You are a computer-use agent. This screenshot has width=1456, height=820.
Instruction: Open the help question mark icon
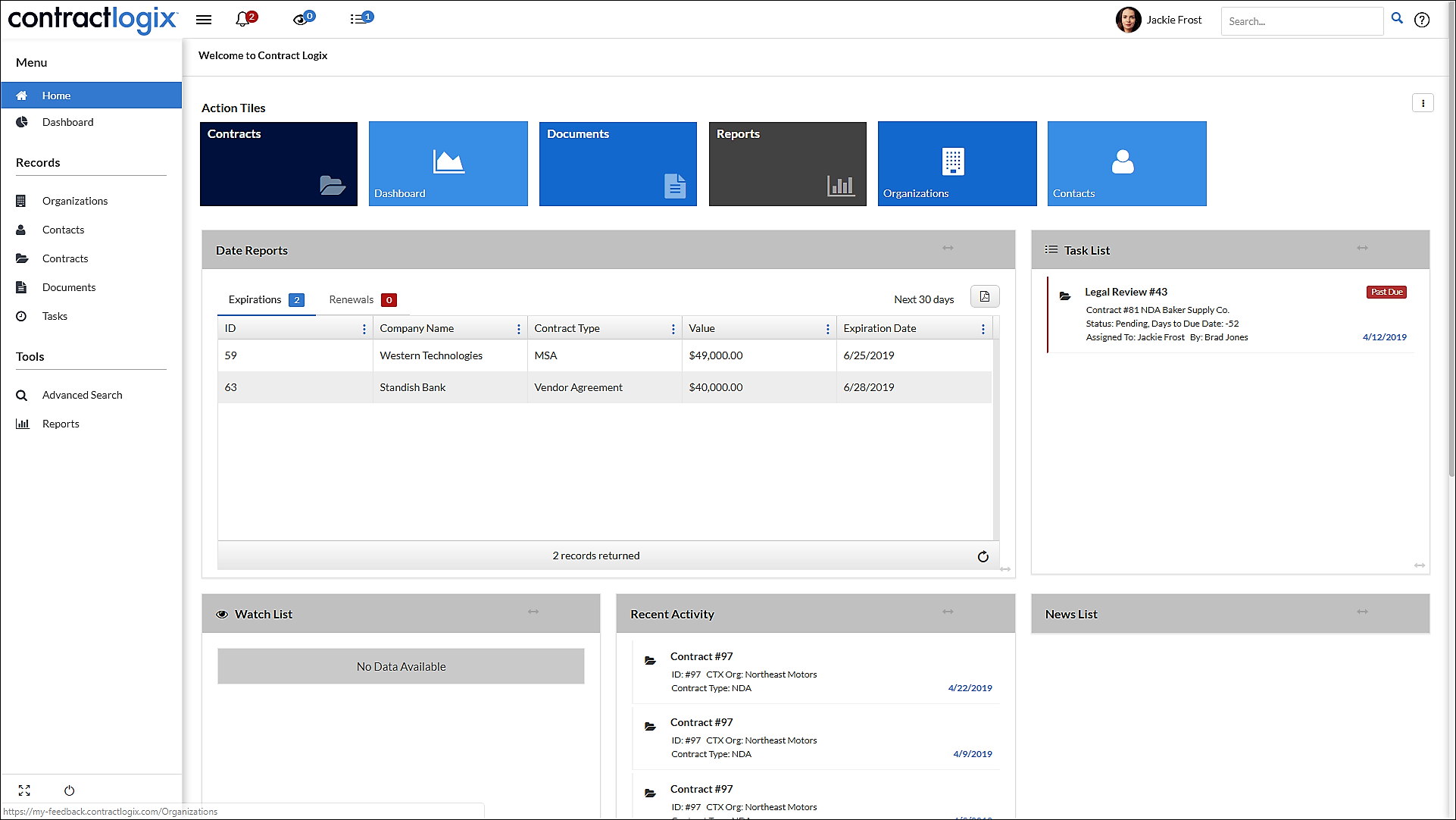1422,20
